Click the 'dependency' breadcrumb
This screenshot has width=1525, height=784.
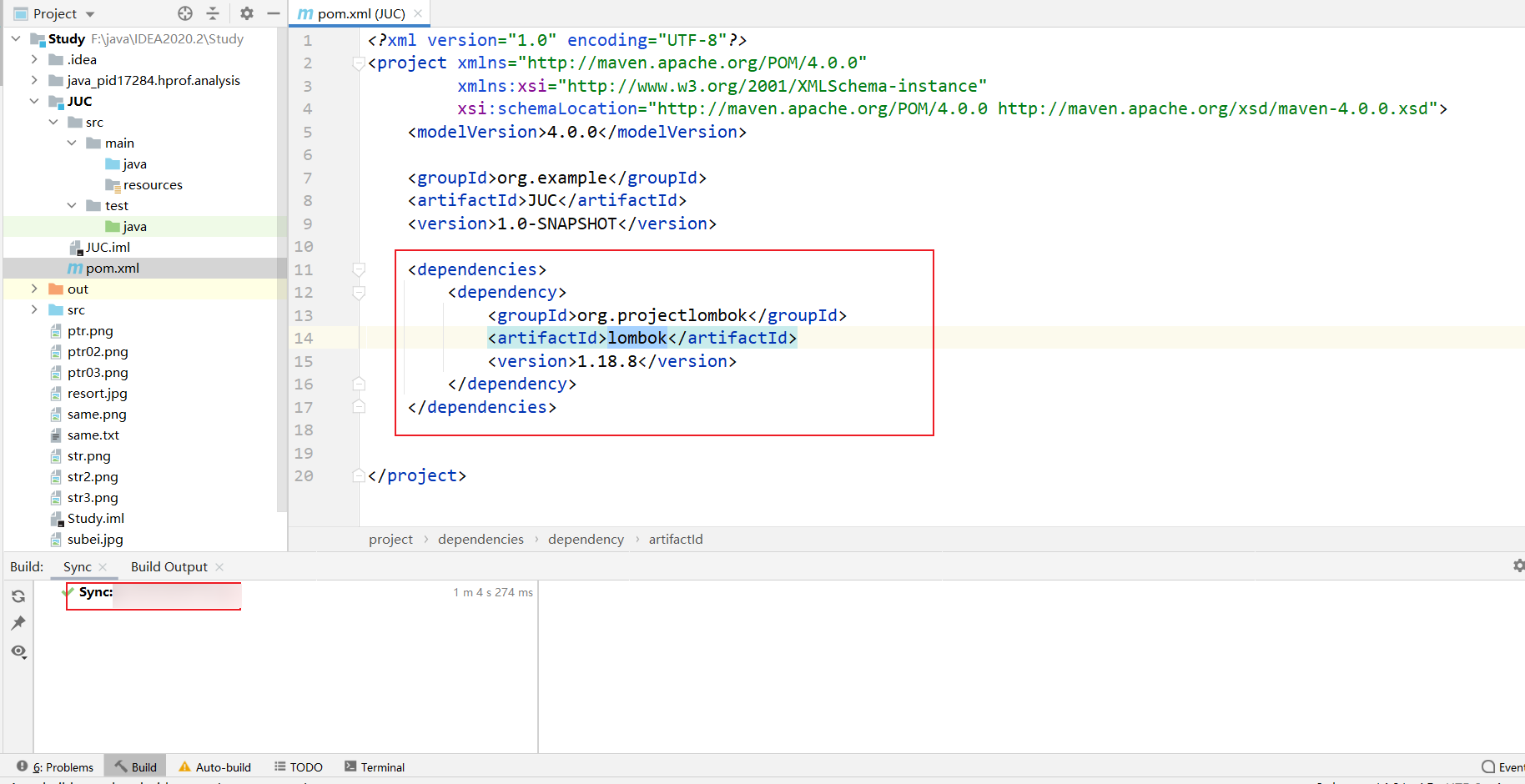586,539
